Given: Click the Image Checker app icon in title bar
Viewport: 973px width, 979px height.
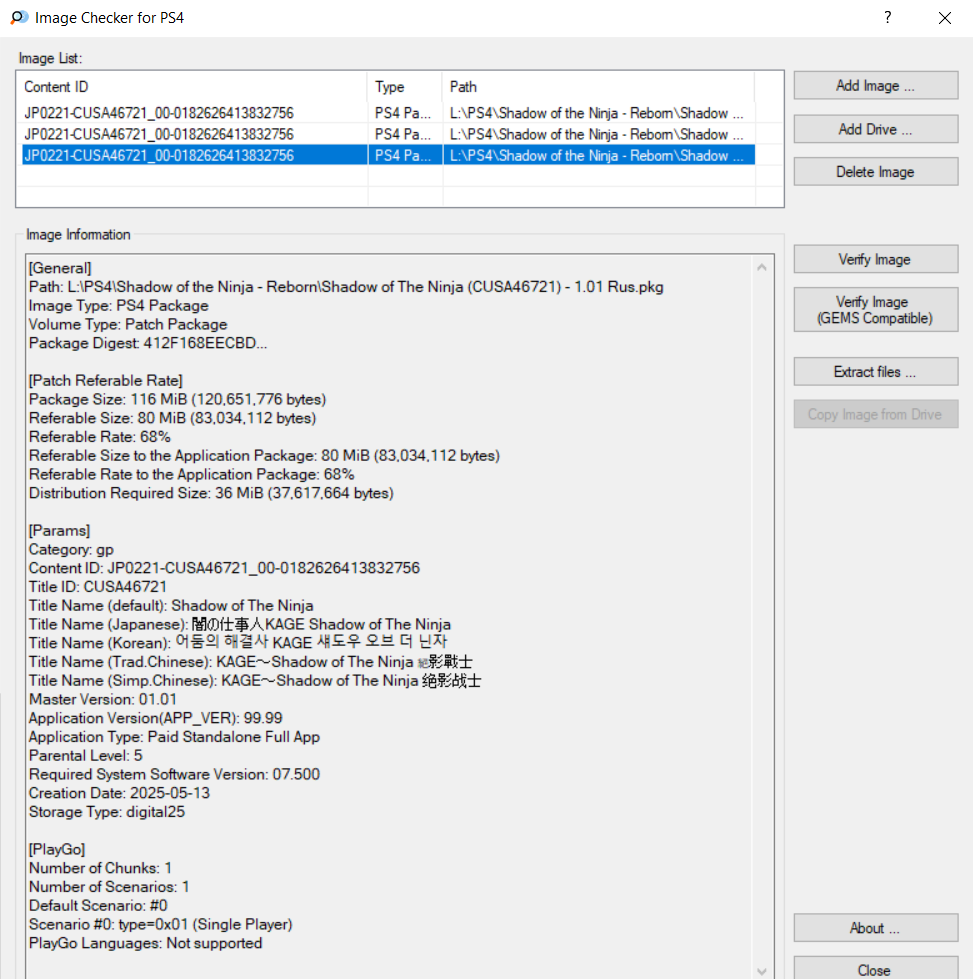Looking at the screenshot, I should pos(19,17).
